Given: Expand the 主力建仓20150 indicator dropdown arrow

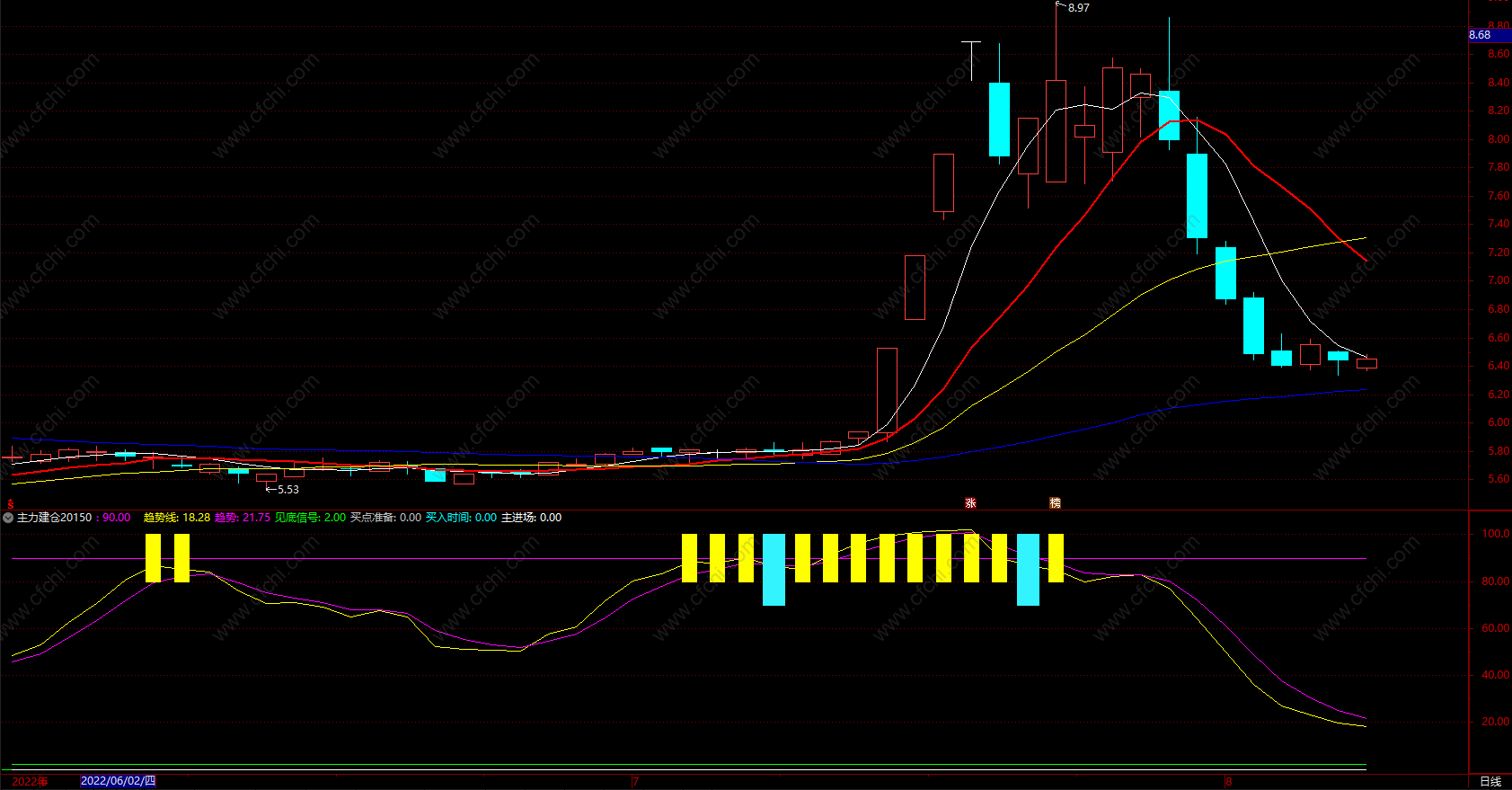Looking at the screenshot, I should pos(8,518).
